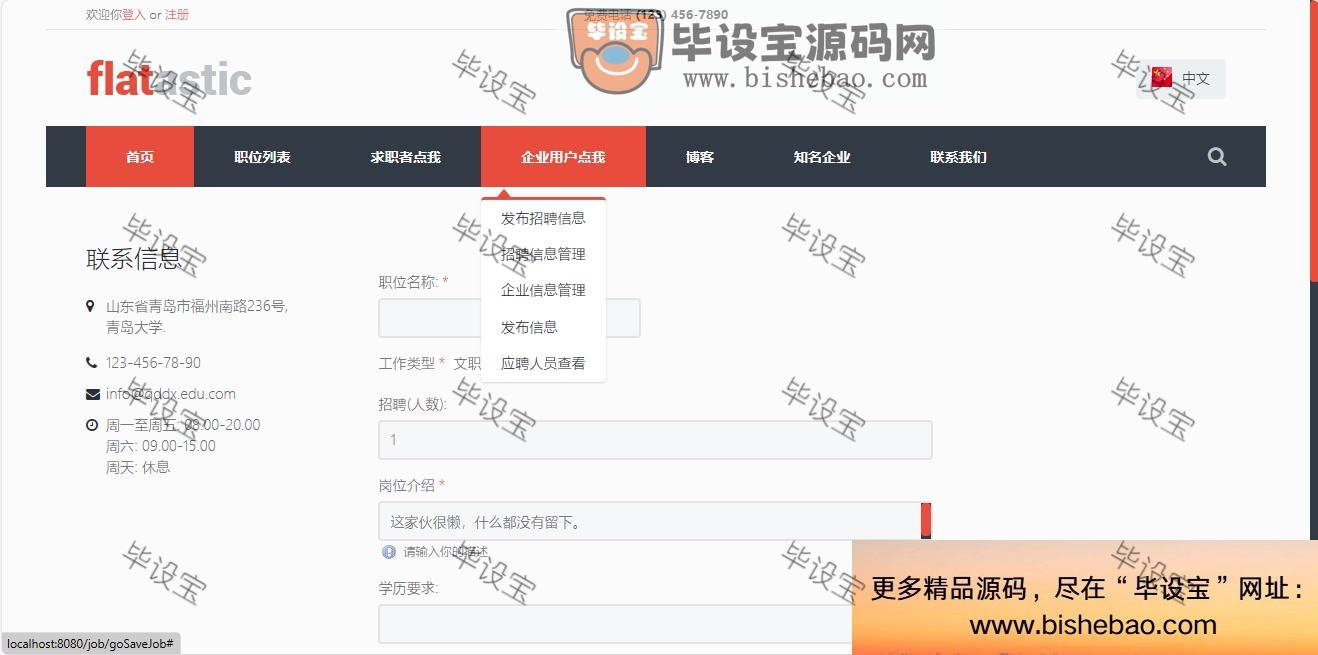
Task: Go to 知名企业
Action: click(x=822, y=157)
